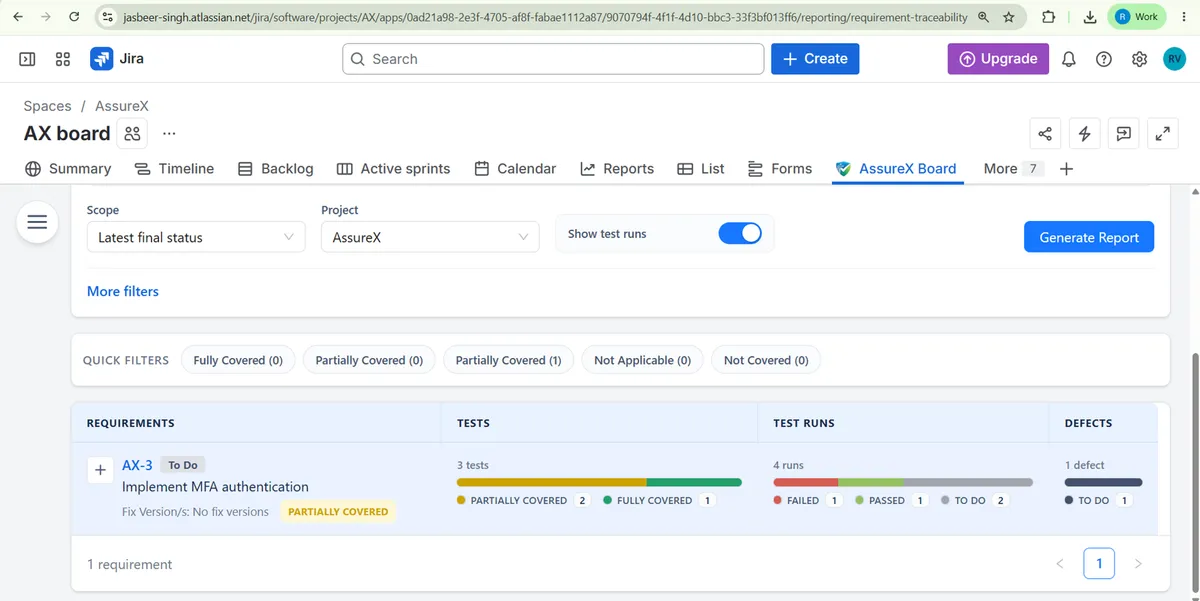The height and width of the screenshot is (601, 1200).
Task: Click the PASSED runs legend
Action: [890, 500]
